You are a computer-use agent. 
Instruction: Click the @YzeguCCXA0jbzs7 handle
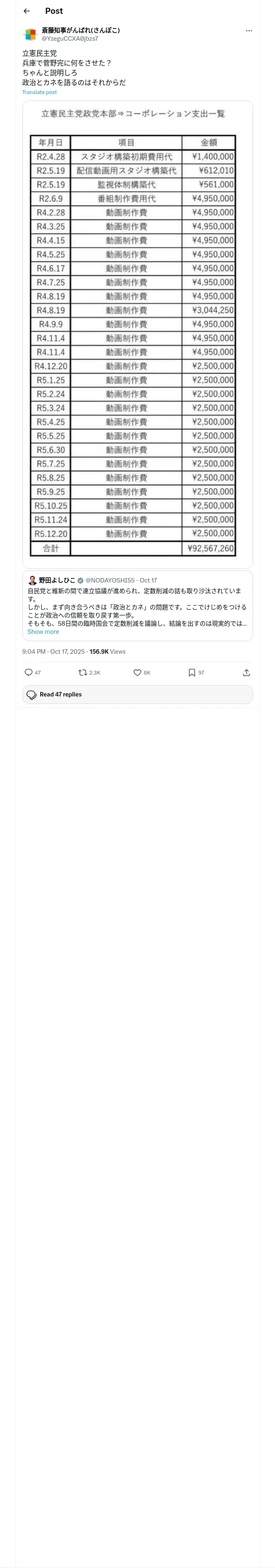70,38
